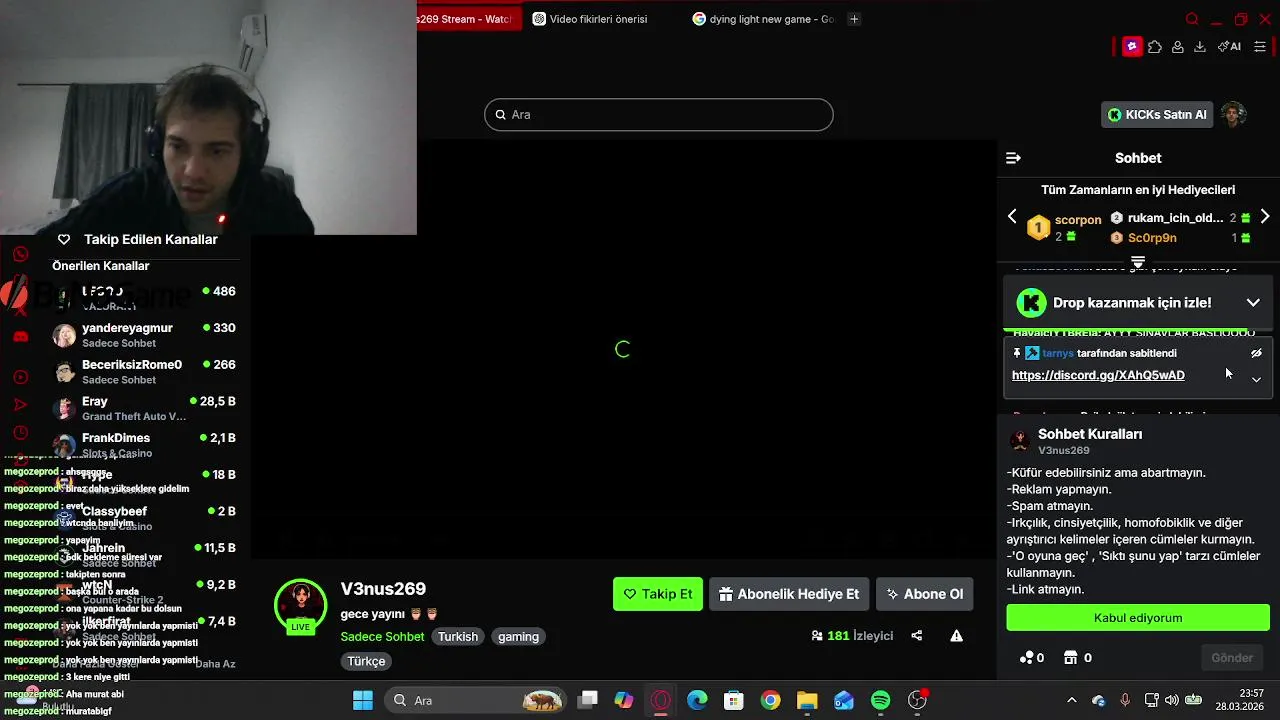Open Spotify from the taskbar

point(880,700)
